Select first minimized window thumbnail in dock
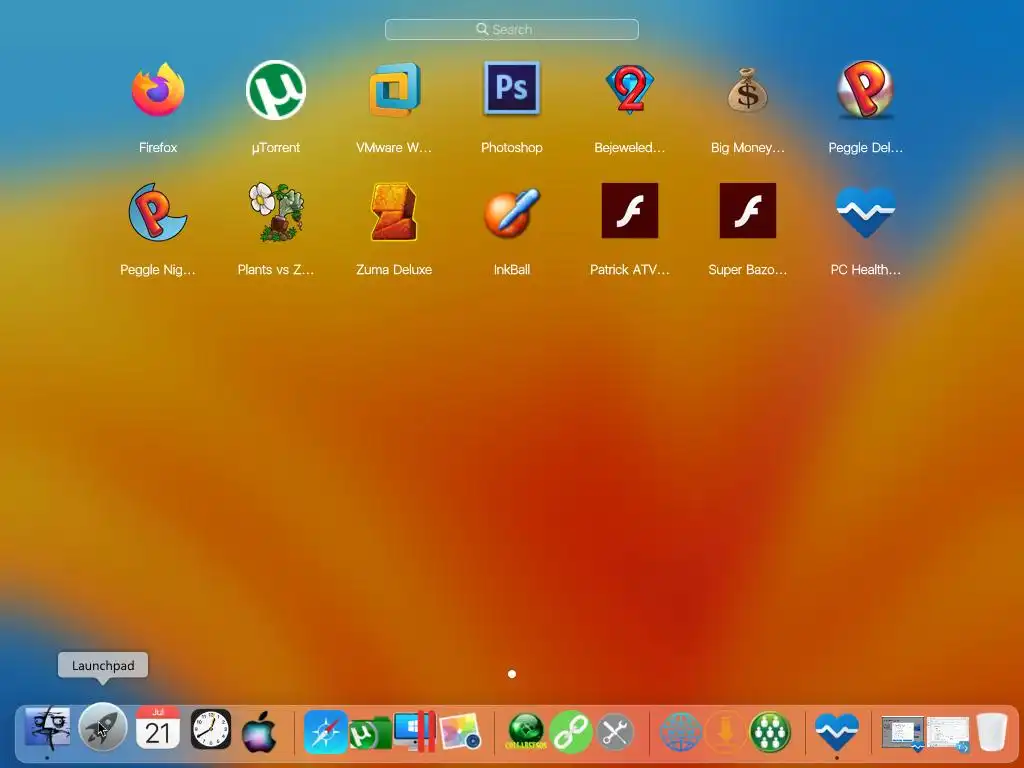The image size is (1024, 768). (903, 732)
